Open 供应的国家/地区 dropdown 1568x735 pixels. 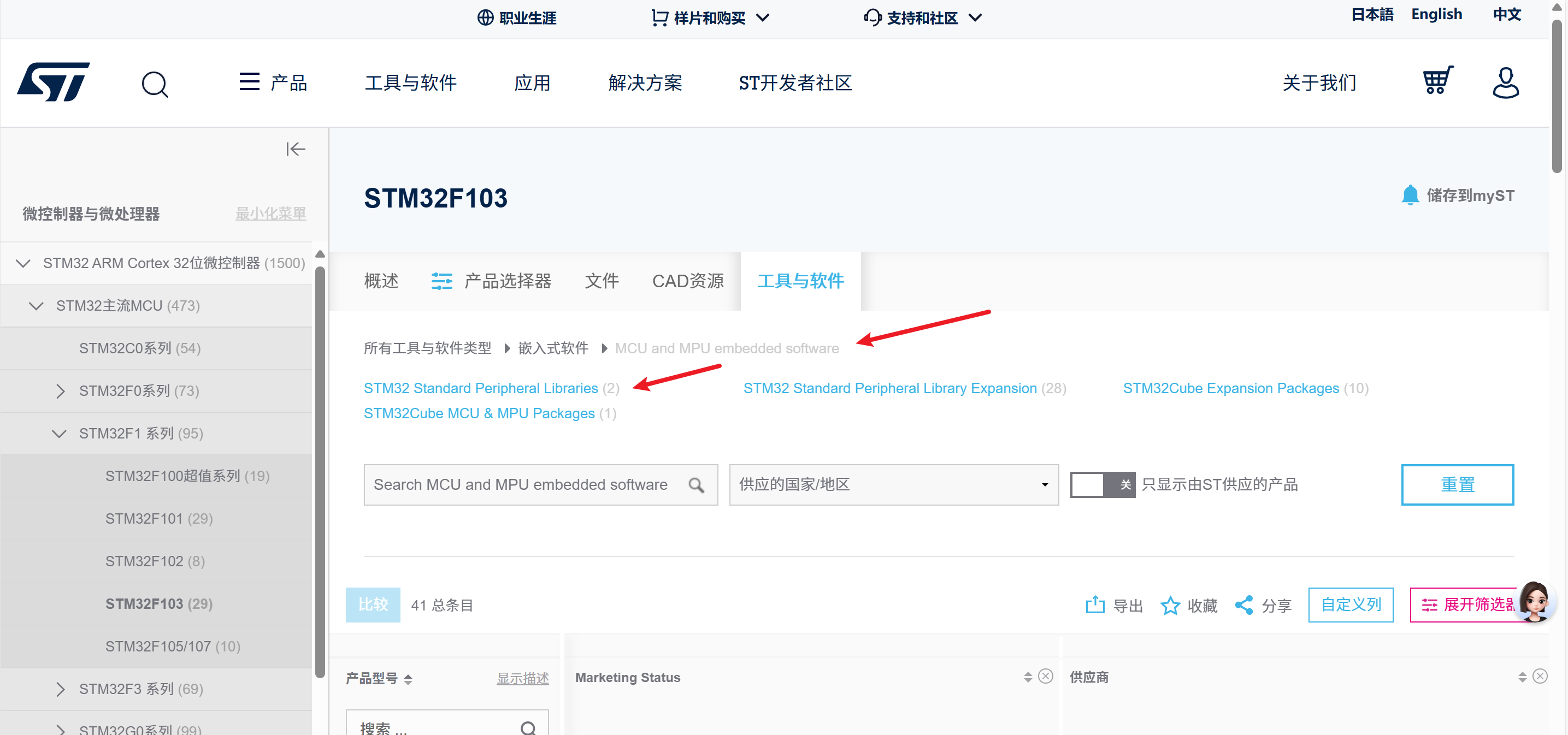(x=894, y=485)
